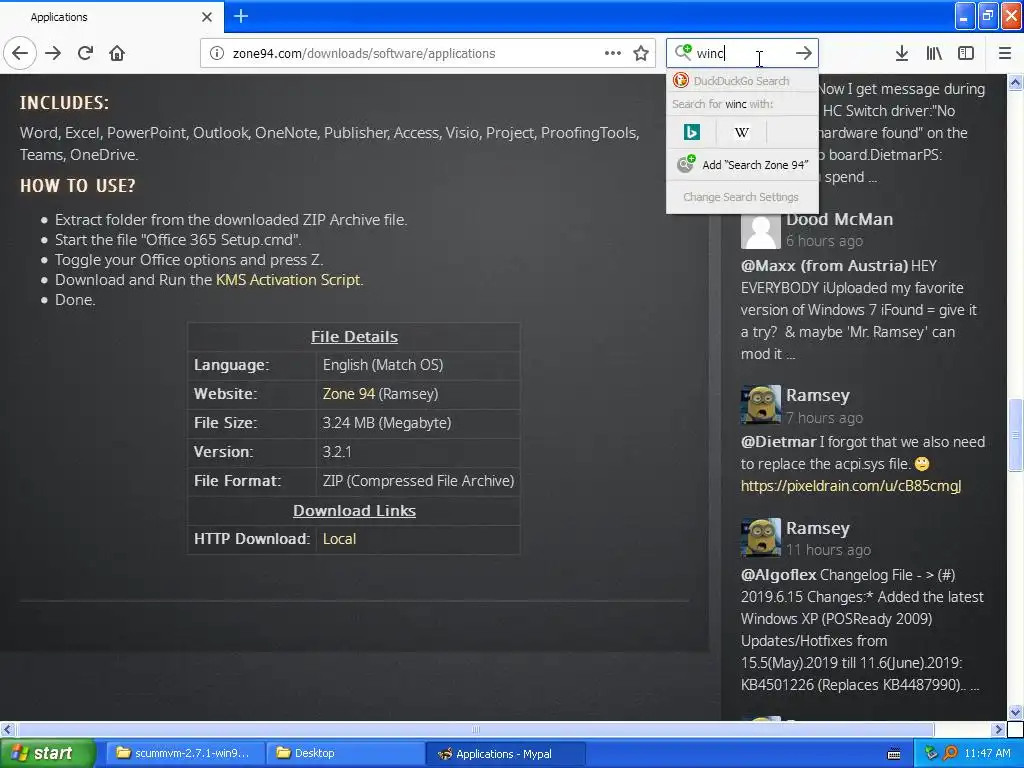1024x768 pixels.
Task: Click the green system tray icon
Action: [x=931, y=753]
